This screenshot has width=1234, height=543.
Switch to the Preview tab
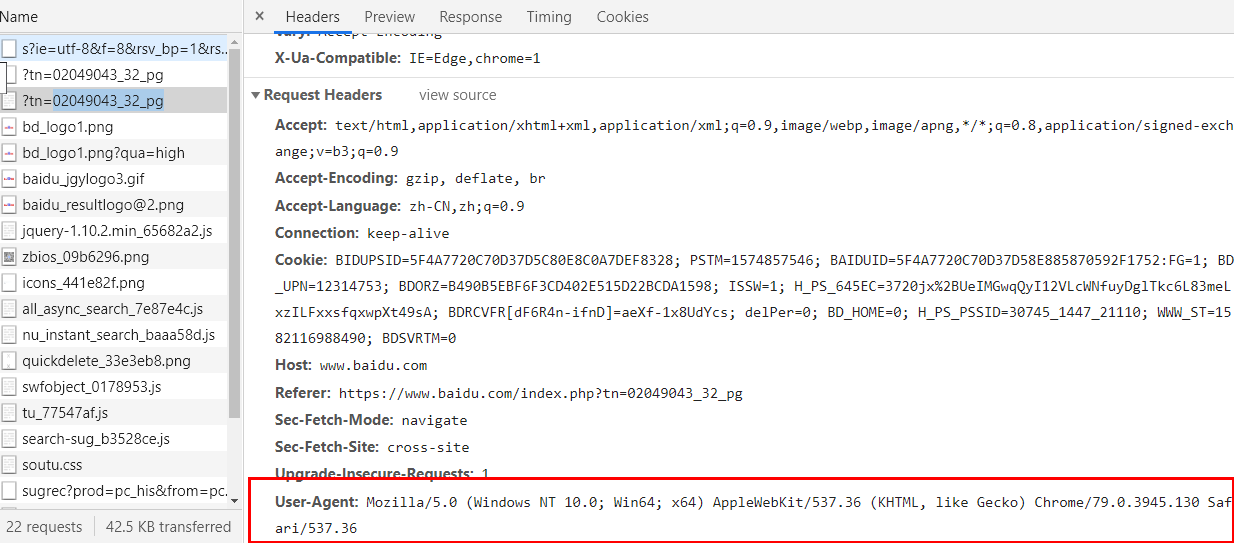pos(389,17)
